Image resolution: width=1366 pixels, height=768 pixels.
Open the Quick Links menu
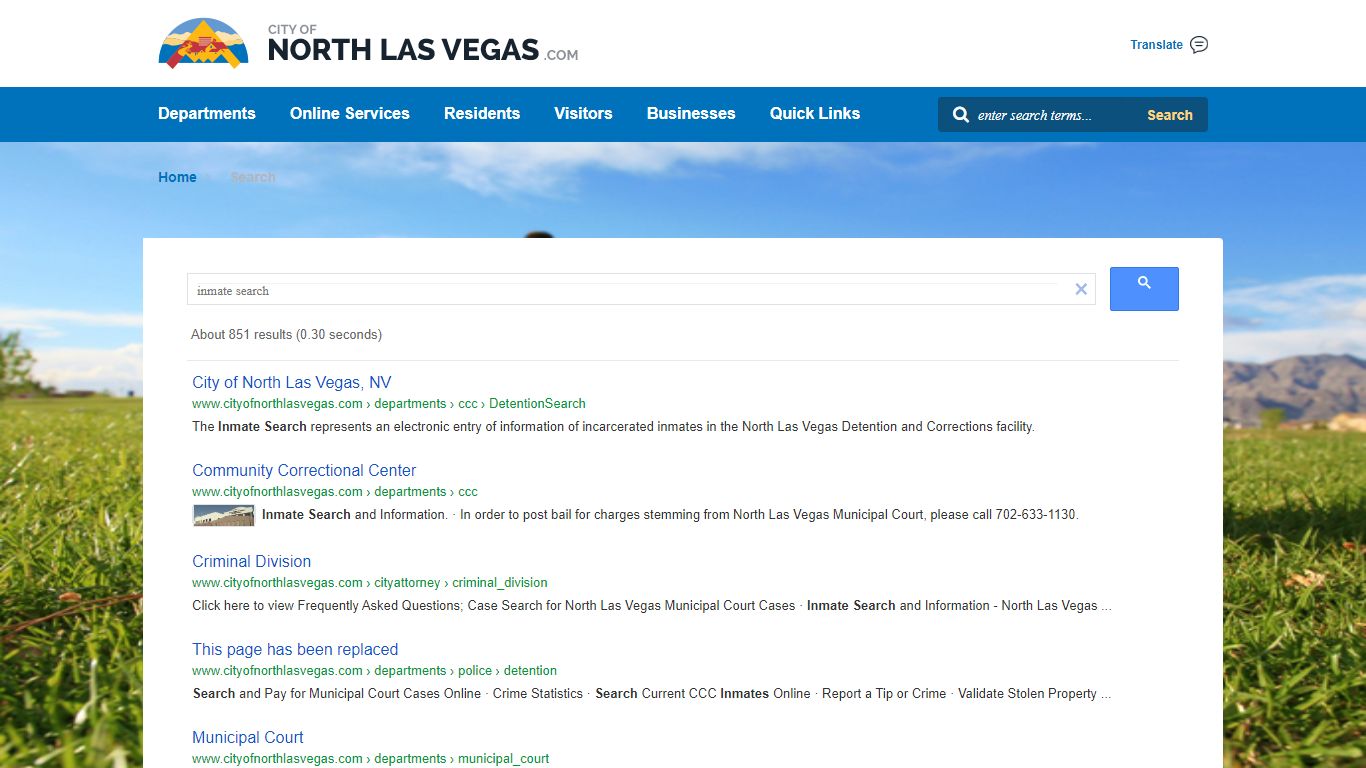pos(815,114)
